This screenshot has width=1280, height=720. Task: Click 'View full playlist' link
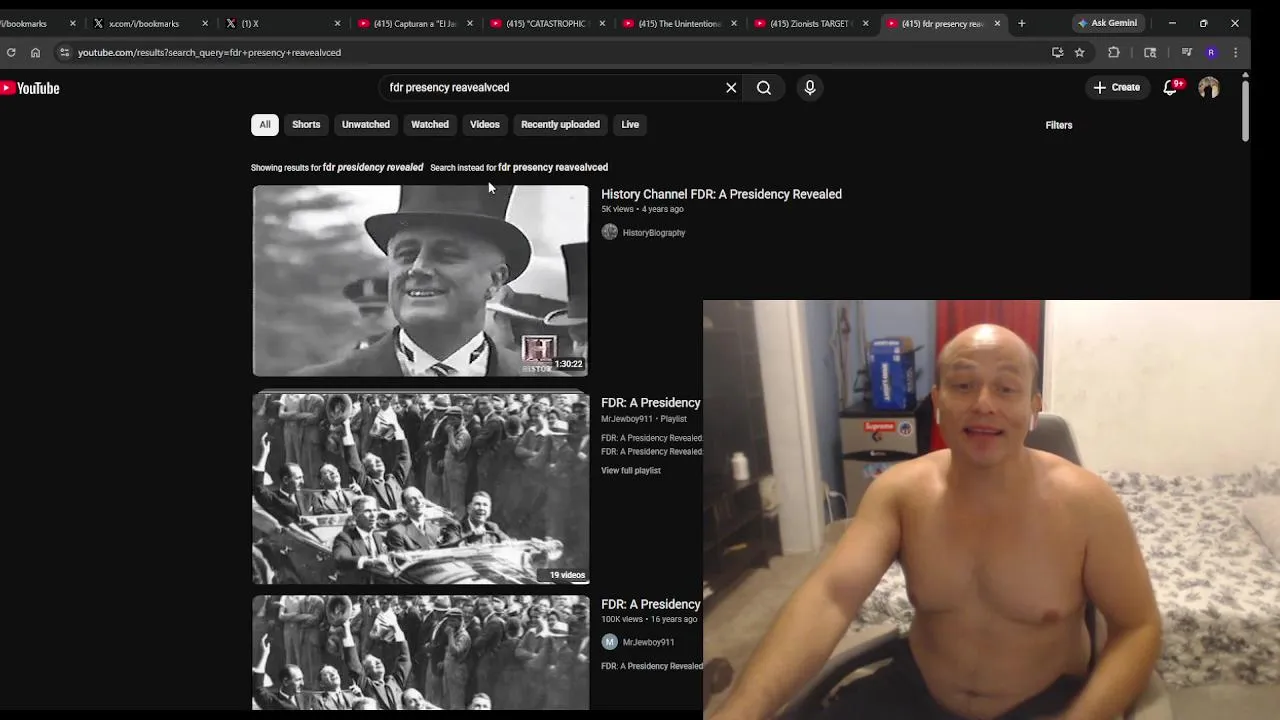pyautogui.click(x=631, y=470)
